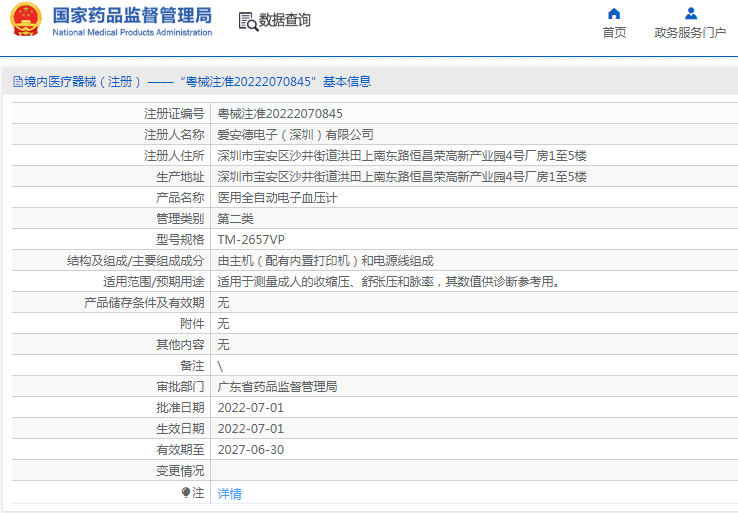
Task: Select product name 医用全自动电子血压计
Action: point(277,198)
